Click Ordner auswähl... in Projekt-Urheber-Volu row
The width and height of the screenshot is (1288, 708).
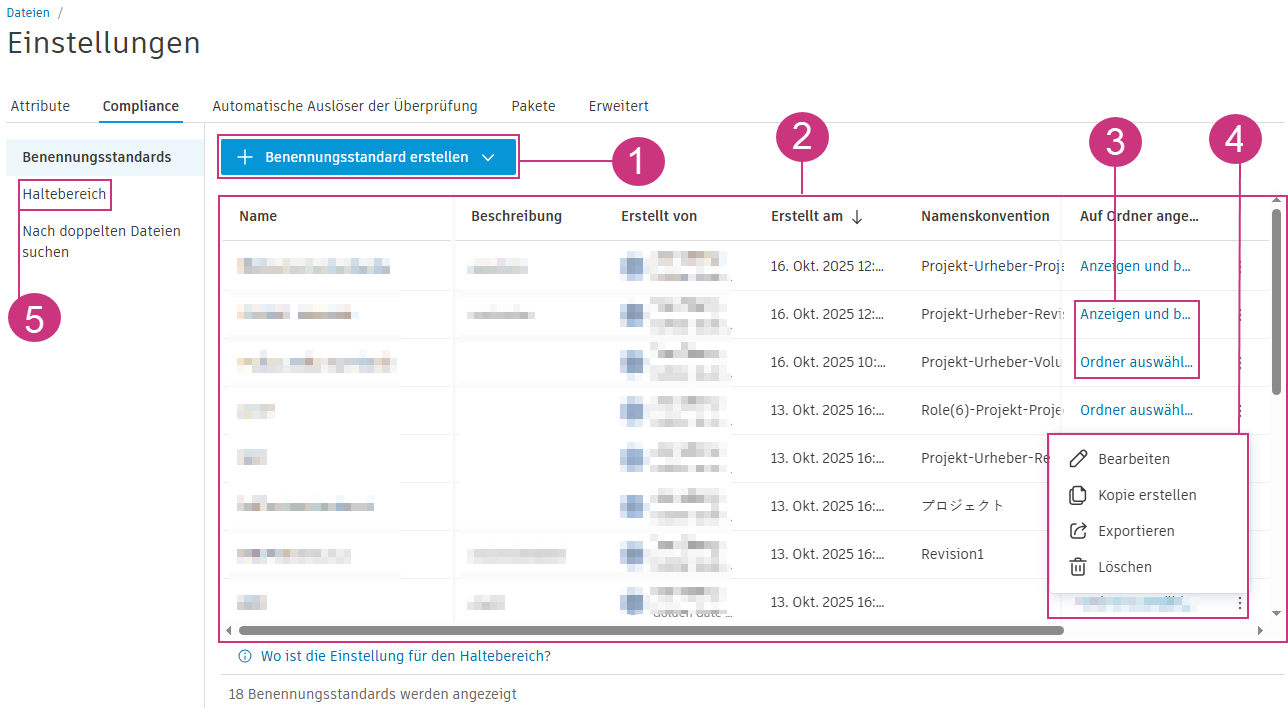coord(1137,362)
